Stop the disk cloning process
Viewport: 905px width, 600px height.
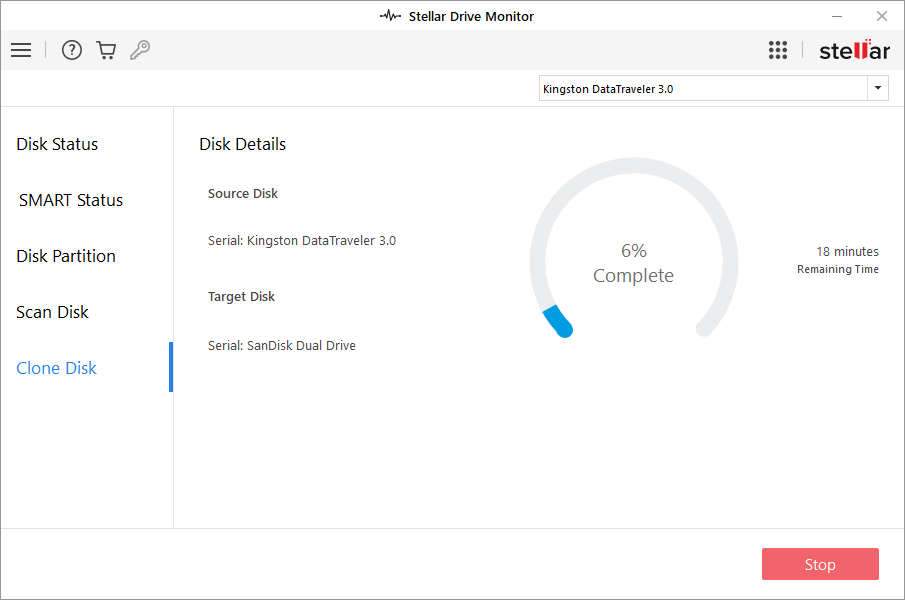[x=820, y=564]
